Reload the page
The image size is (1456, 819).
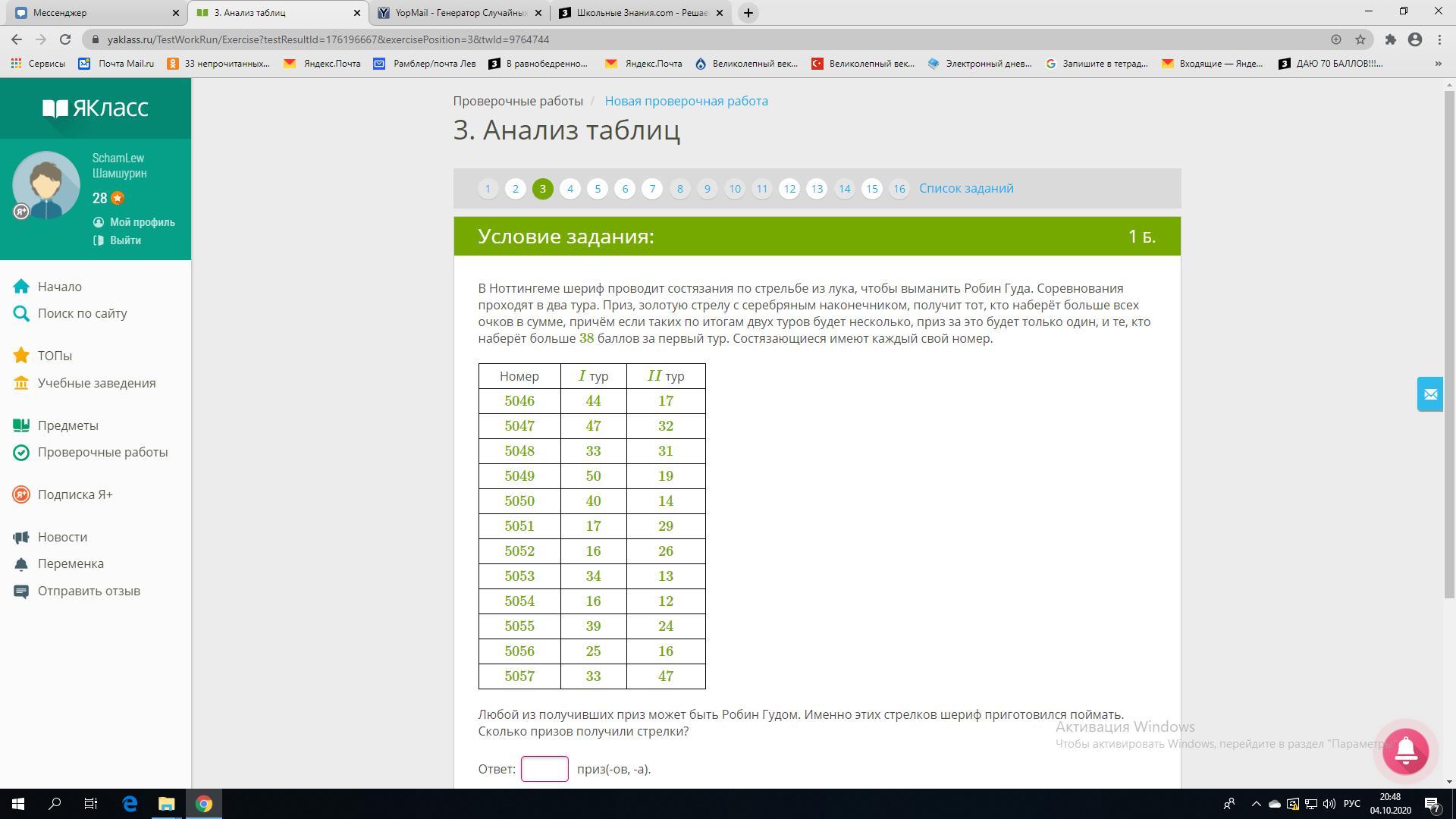coord(65,39)
